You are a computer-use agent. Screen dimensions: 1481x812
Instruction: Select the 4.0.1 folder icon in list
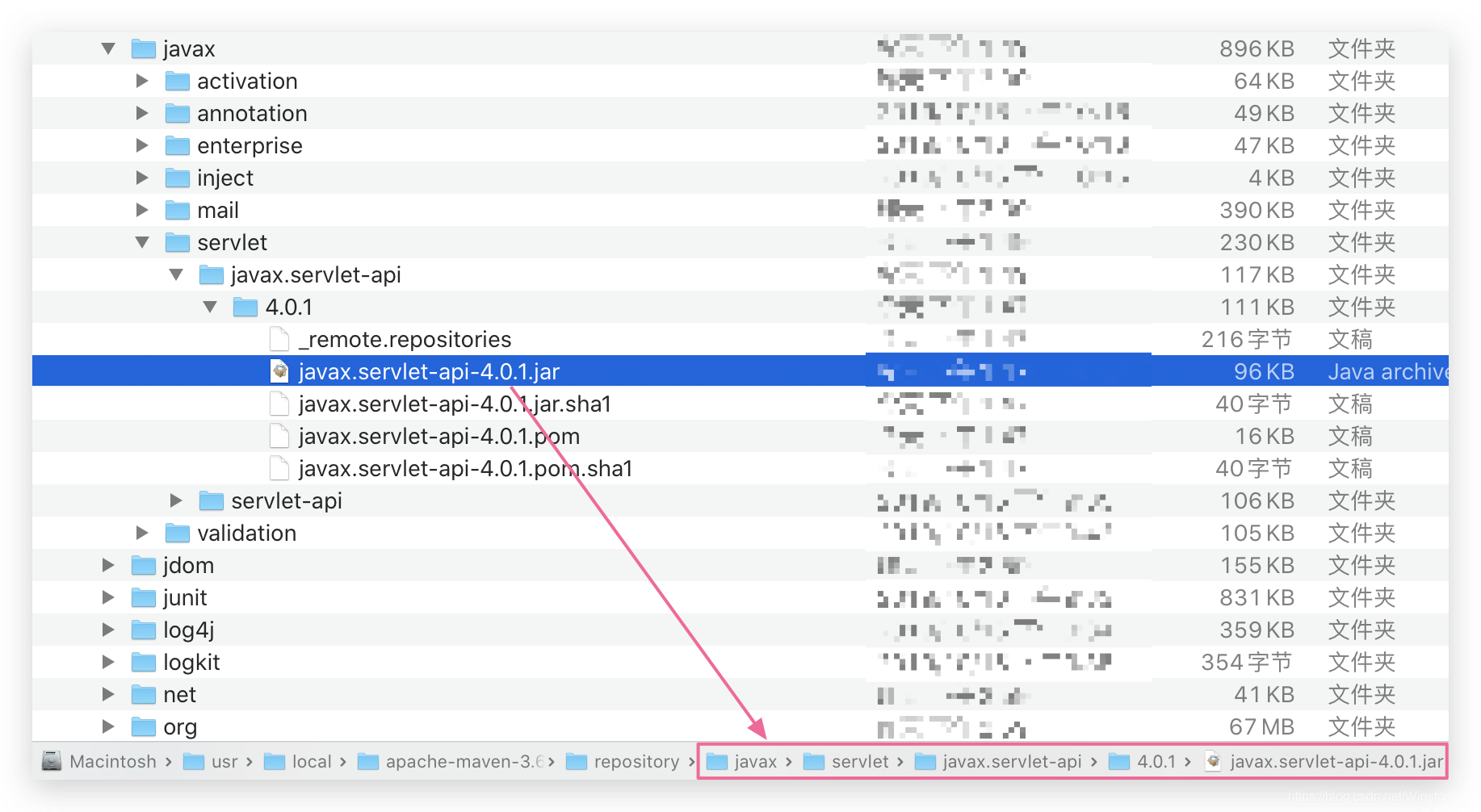pyautogui.click(x=245, y=307)
